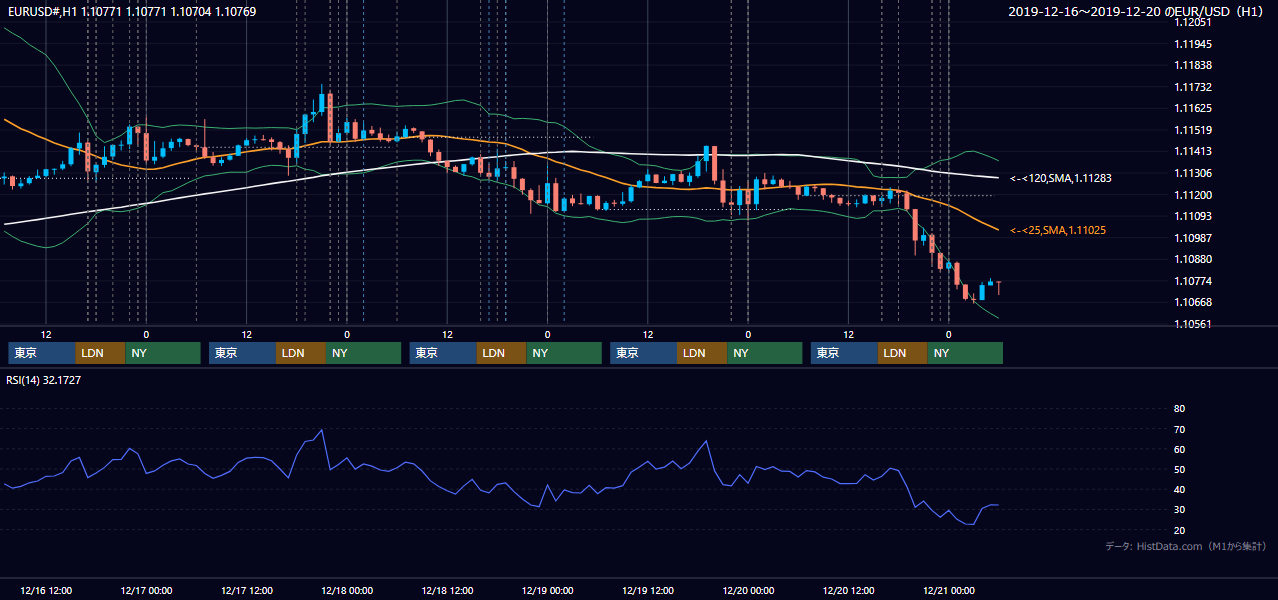Select the 12/18 12:00 time axis label
This screenshot has height=600, width=1278.
pyautogui.click(x=448, y=590)
